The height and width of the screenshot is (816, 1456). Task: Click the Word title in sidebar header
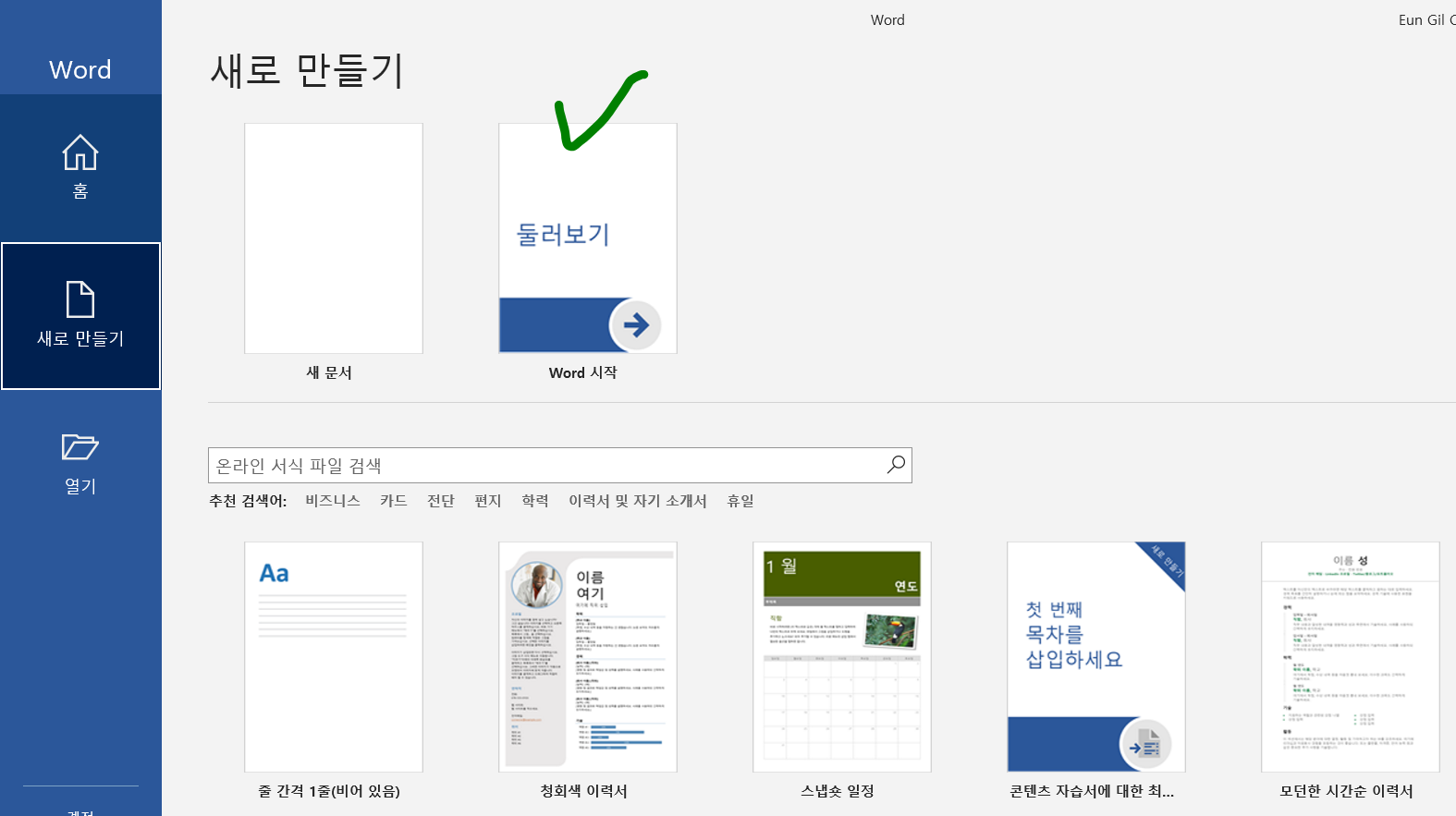tap(80, 69)
